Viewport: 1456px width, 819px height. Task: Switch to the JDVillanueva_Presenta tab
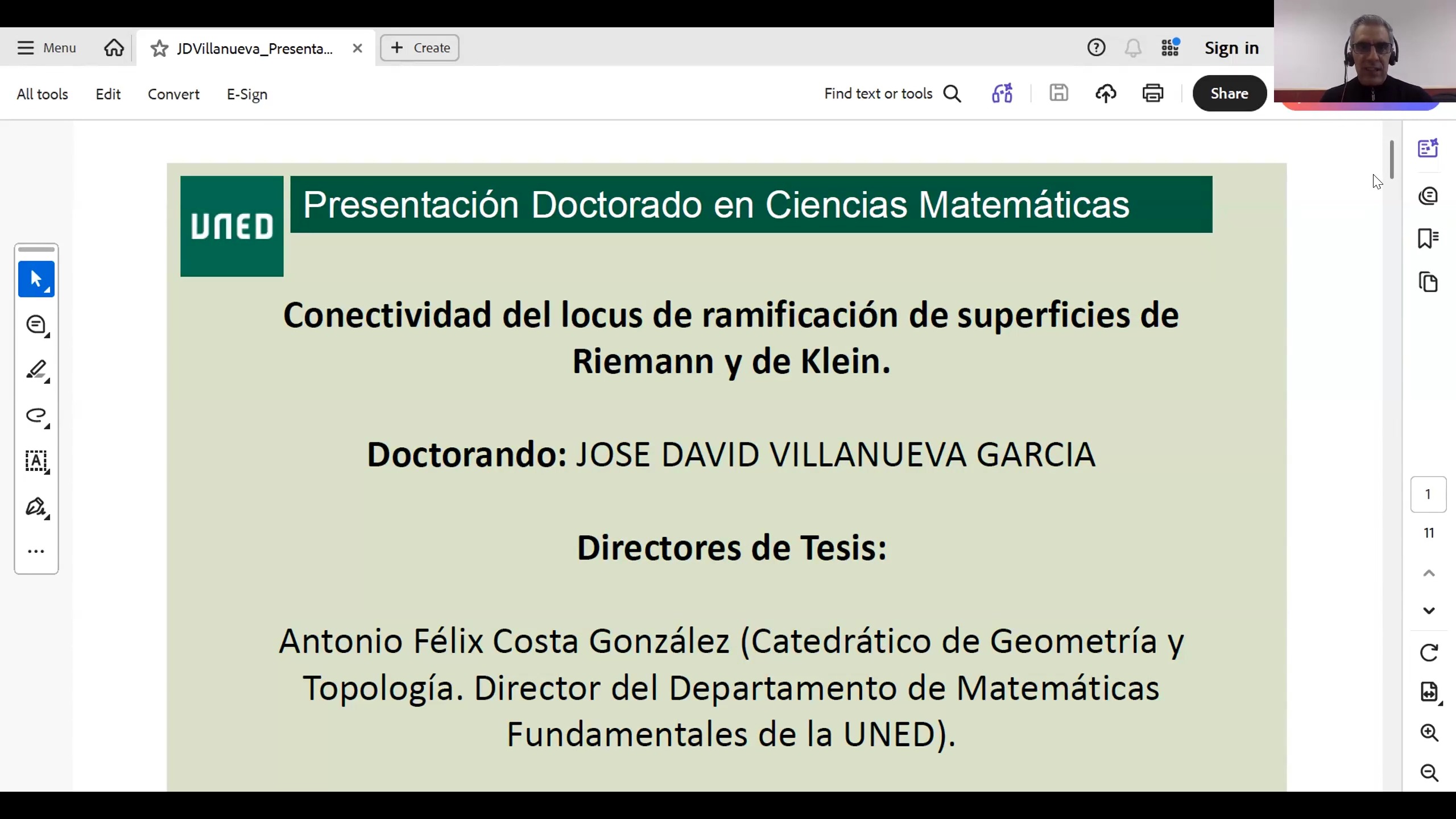coord(254,48)
